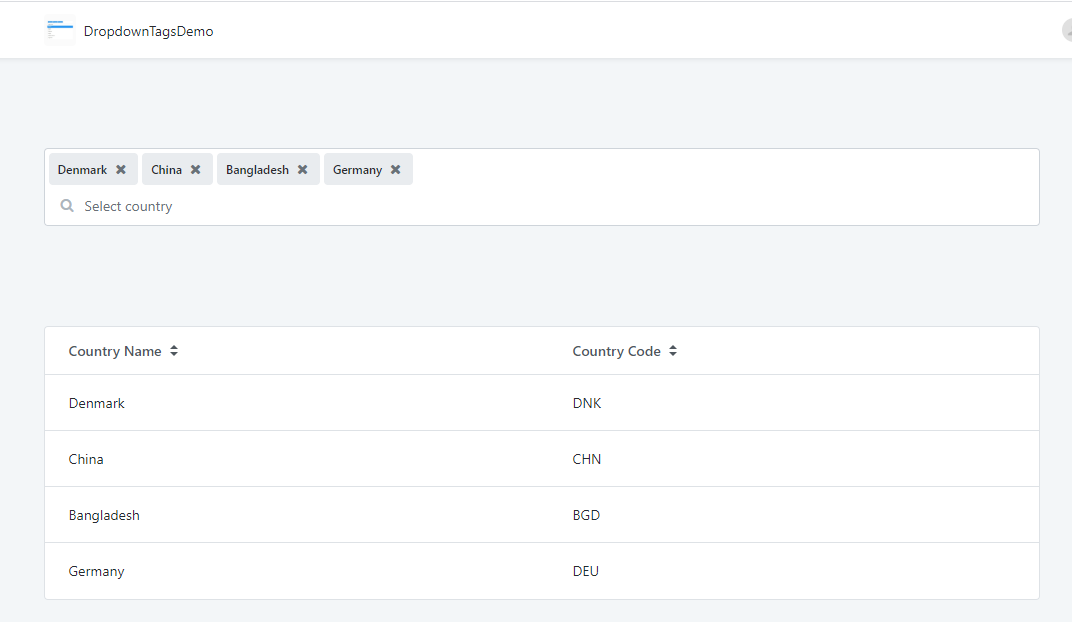The height and width of the screenshot is (622, 1072).
Task: Remove the Bangladesh tag
Action: tap(302, 170)
